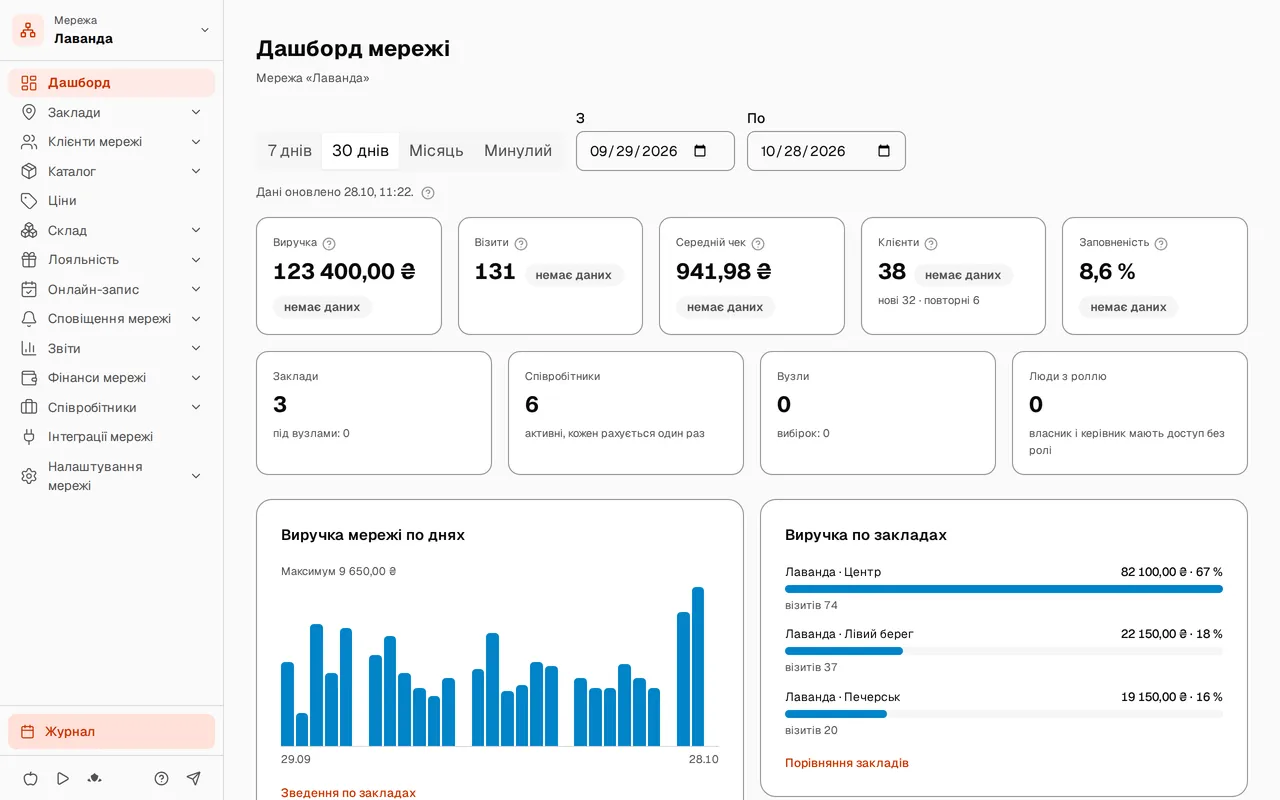
Task: Switch the period to Минулий
Action: [x=518, y=151]
